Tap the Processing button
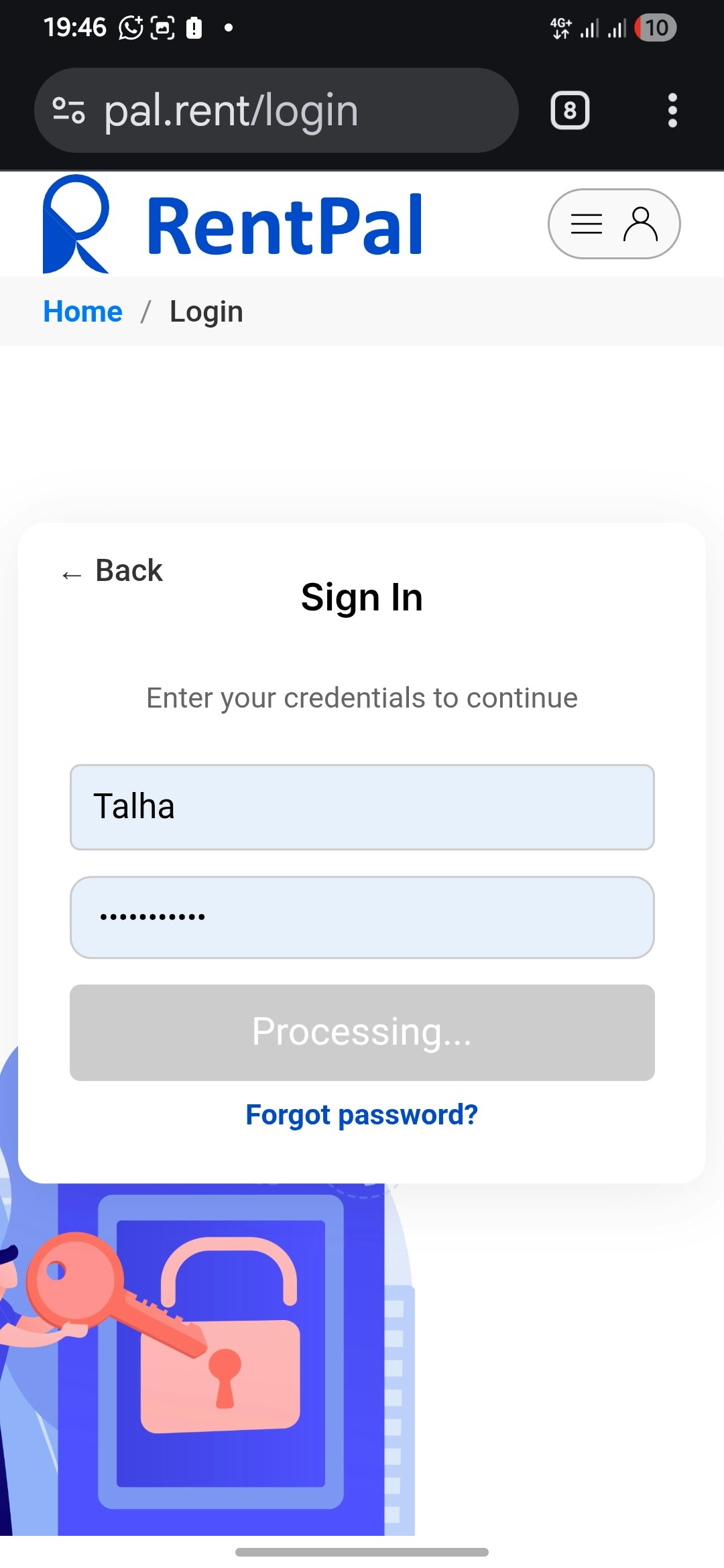 pyautogui.click(x=362, y=1032)
